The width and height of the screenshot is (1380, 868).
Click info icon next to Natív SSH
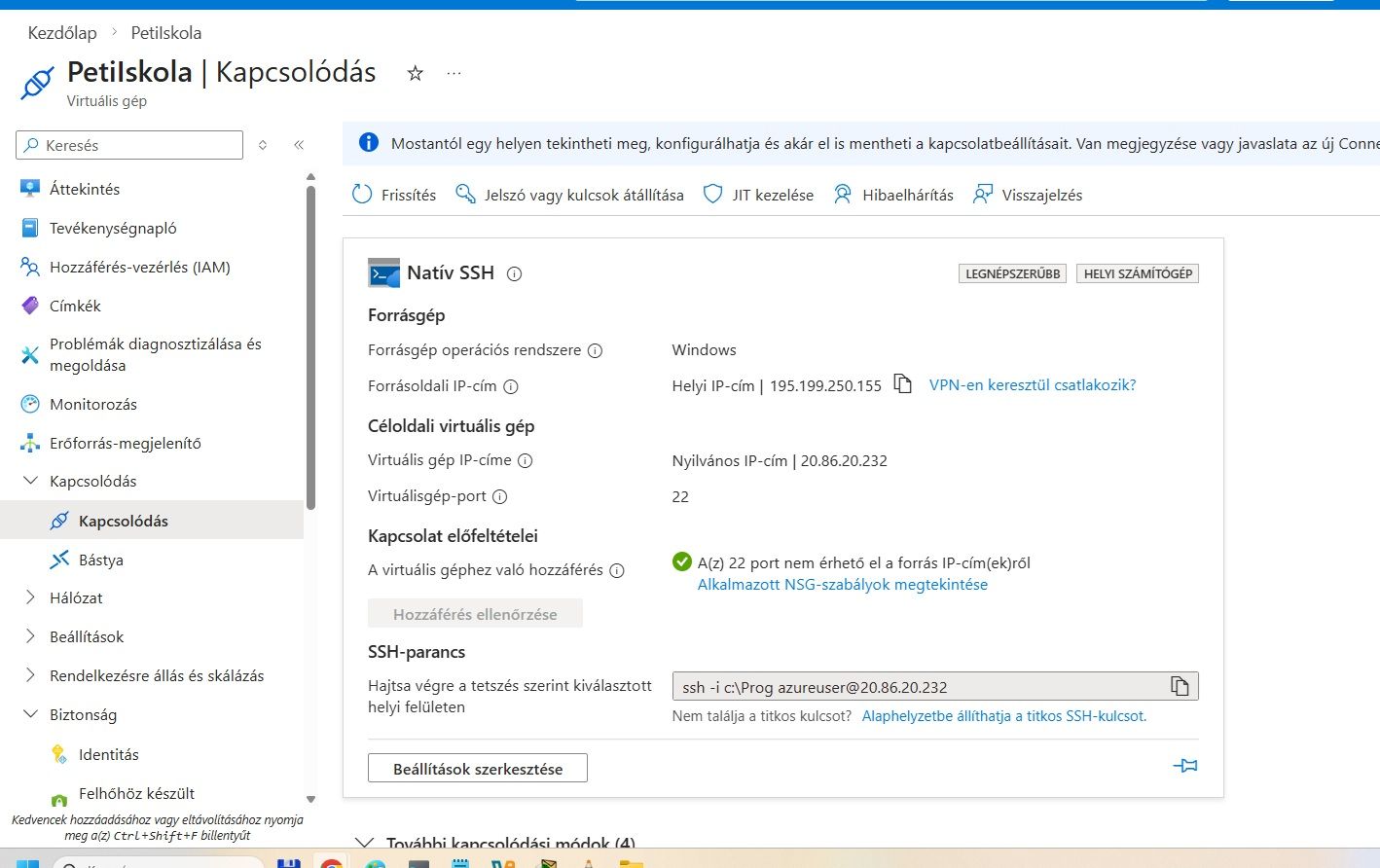click(515, 274)
